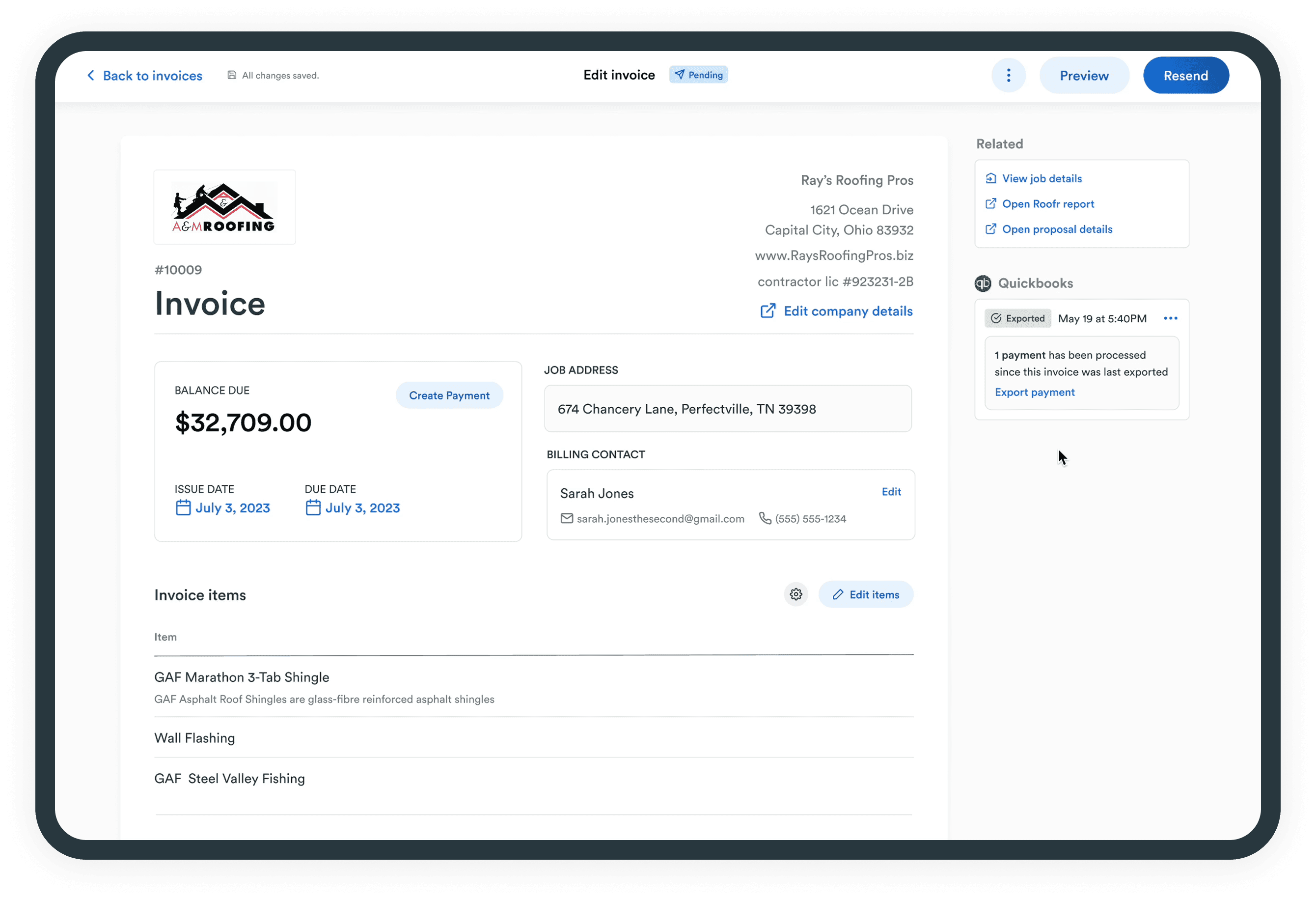
Task: Click the Quickbooks logo icon
Action: 983,283
